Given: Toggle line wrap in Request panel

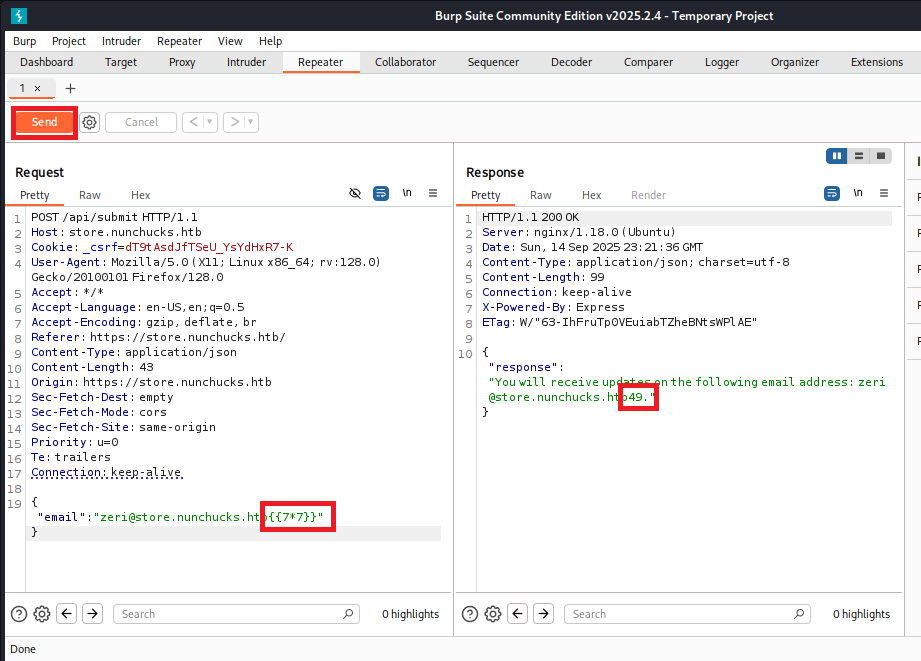Looking at the screenshot, I should [381, 193].
